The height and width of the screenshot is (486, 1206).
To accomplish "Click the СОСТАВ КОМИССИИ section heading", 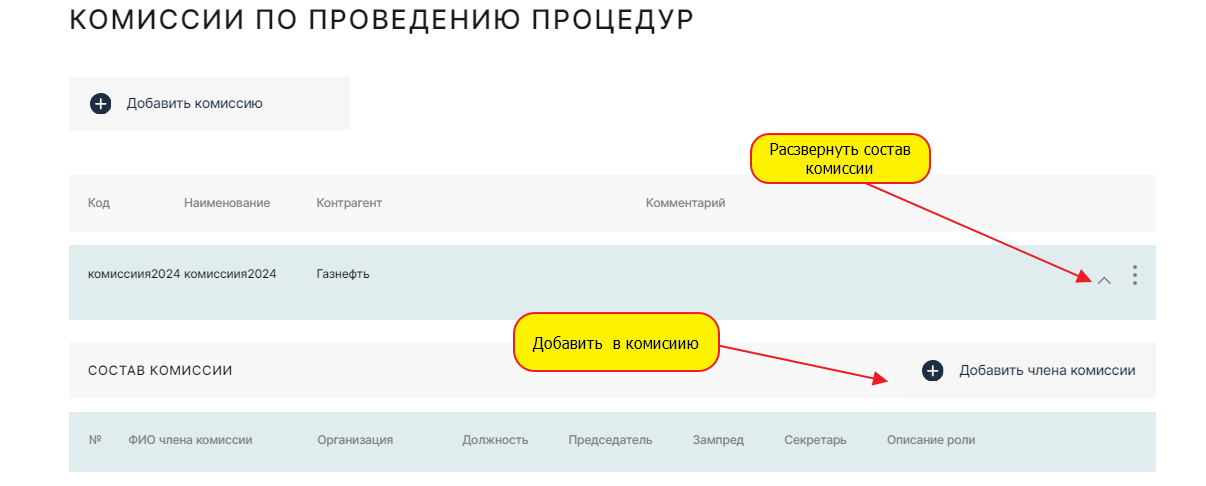I will (x=160, y=371).
